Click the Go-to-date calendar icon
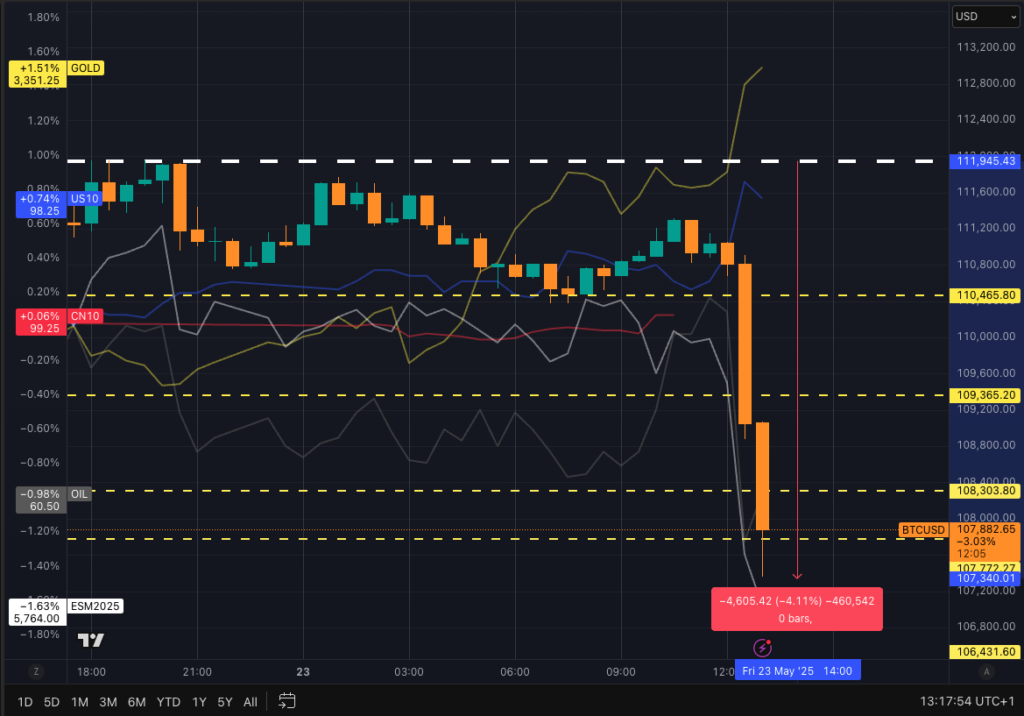Image resolution: width=1024 pixels, height=716 pixels. coord(288,701)
